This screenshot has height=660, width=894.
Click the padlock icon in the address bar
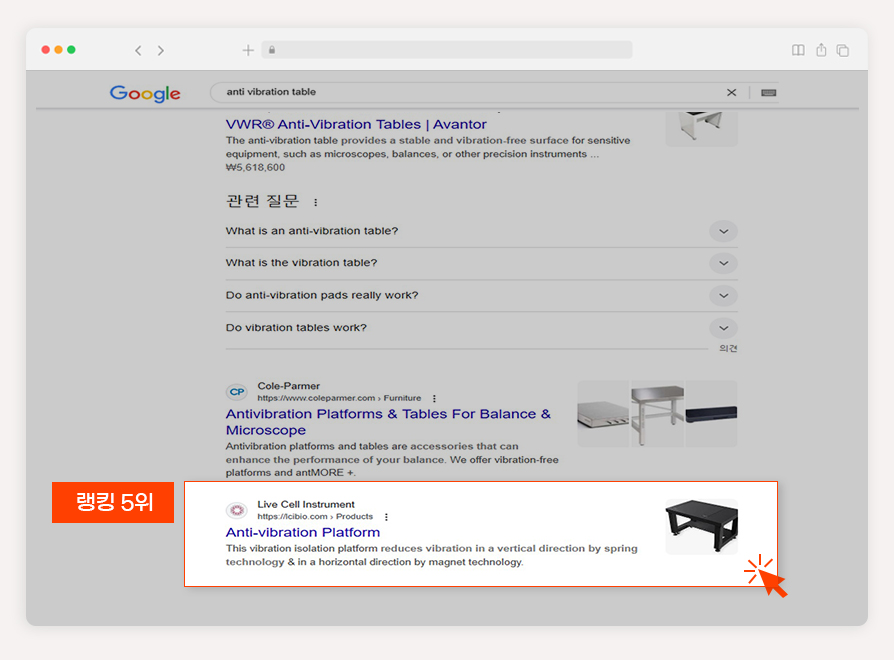272,50
